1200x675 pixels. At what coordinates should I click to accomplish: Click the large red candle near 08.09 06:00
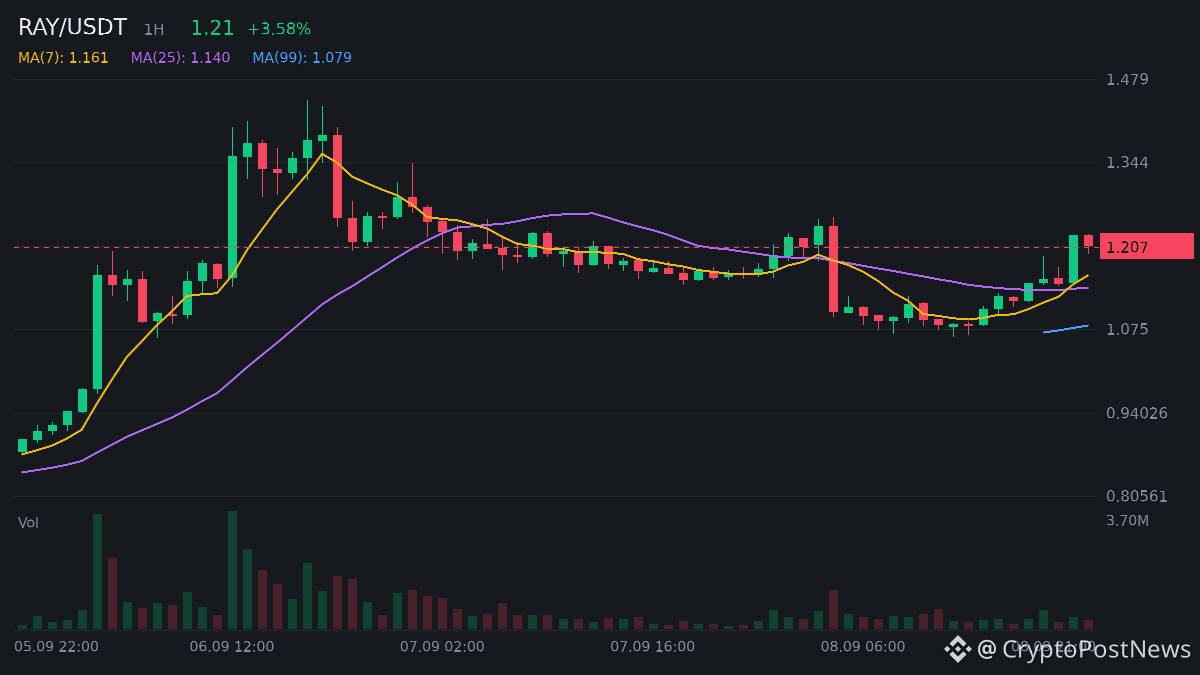pos(833,269)
